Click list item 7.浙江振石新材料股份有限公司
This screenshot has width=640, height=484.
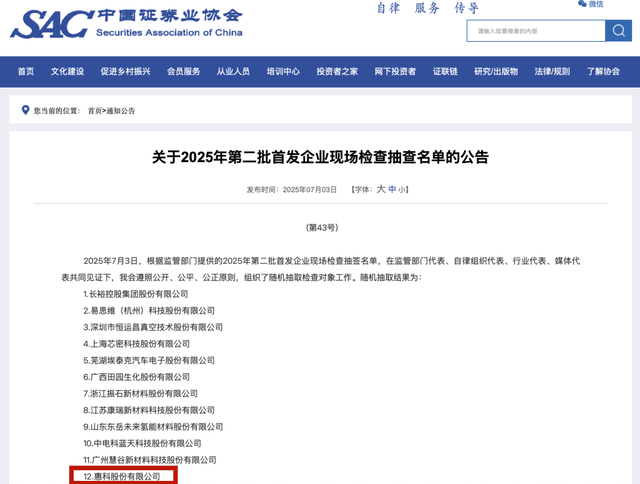coord(141,394)
